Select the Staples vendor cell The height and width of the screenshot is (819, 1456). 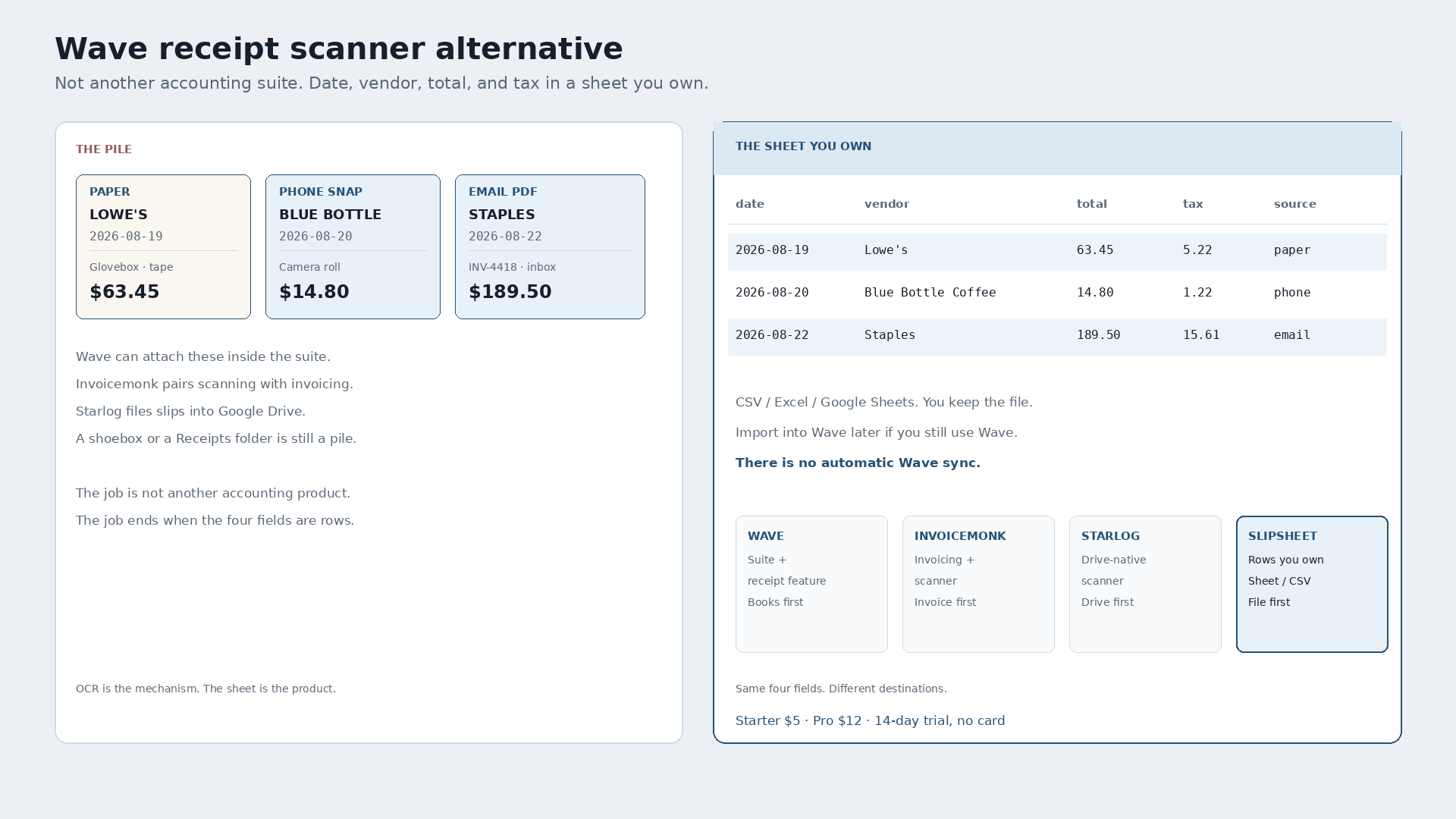890,335
